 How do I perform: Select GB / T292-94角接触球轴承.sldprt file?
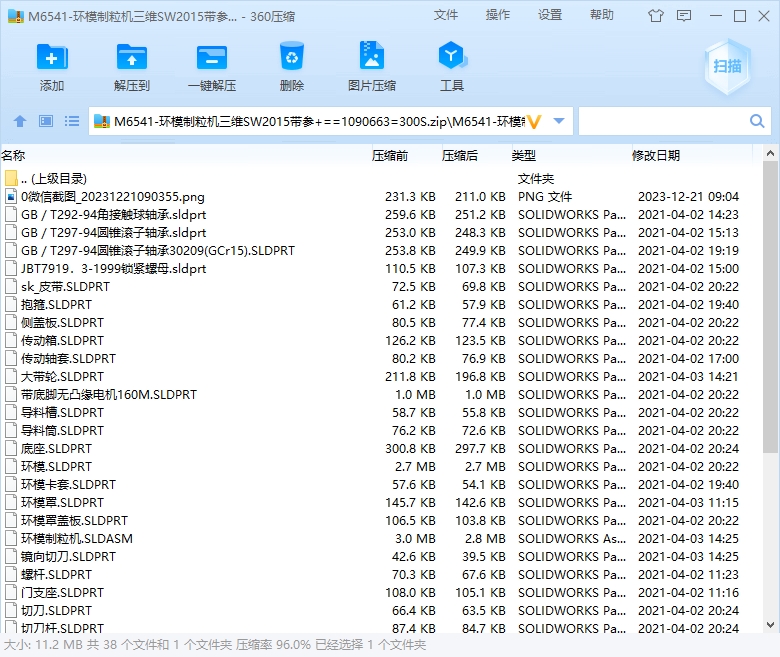(381, 214)
